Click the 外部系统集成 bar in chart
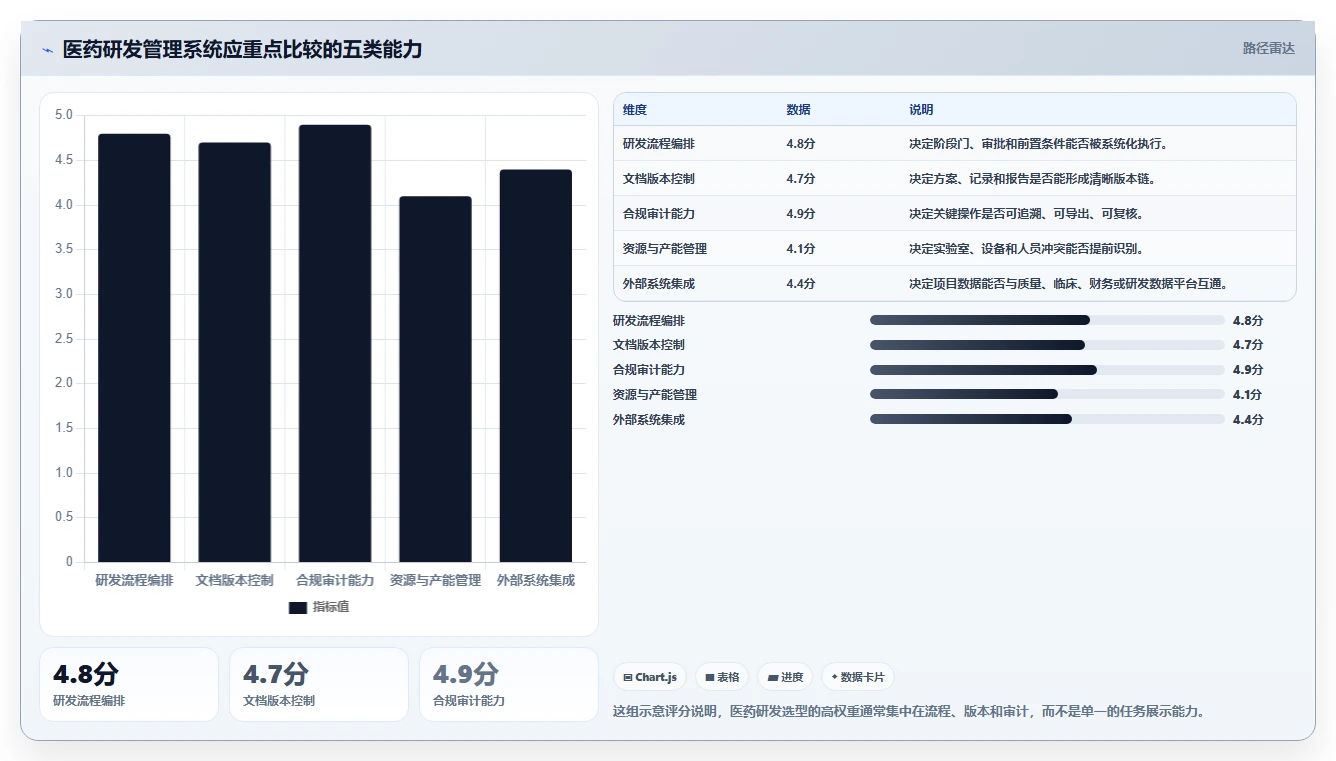Image resolution: width=1336 pixels, height=761 pixels. (x=536, y=366)
